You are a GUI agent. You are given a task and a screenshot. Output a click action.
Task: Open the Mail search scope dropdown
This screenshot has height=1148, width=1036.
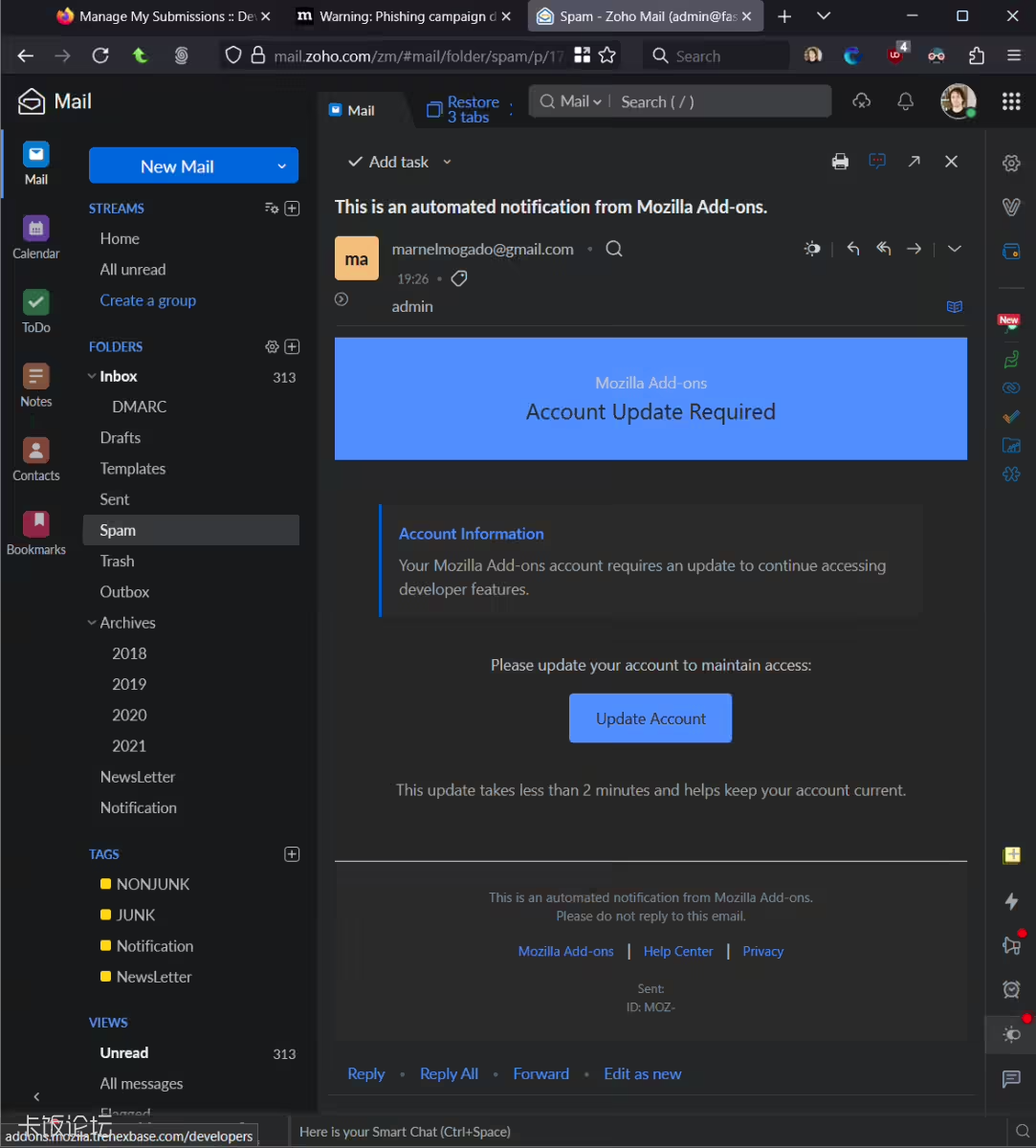pos(582,101)
